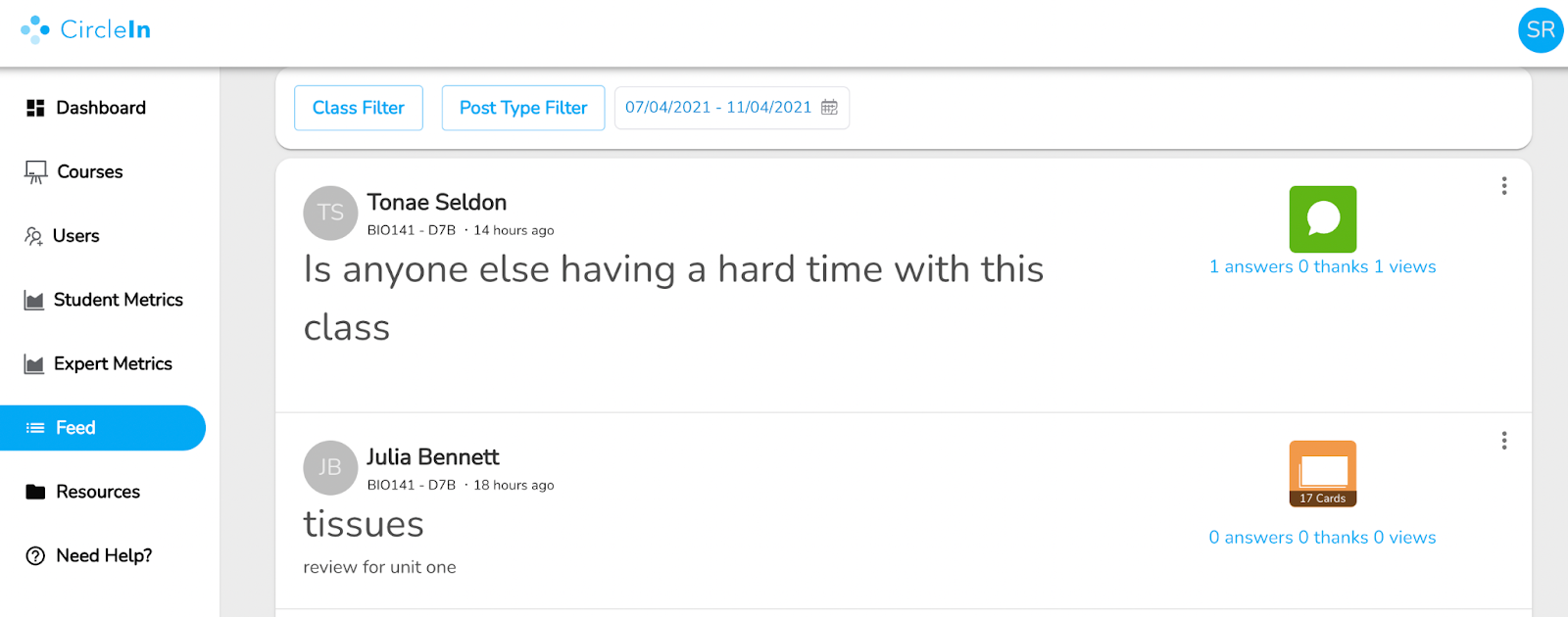This screenshot has width=1568, height=617.
Task: Open the orange 17 Cards flashcard icon
Action: pos(1323,474)
